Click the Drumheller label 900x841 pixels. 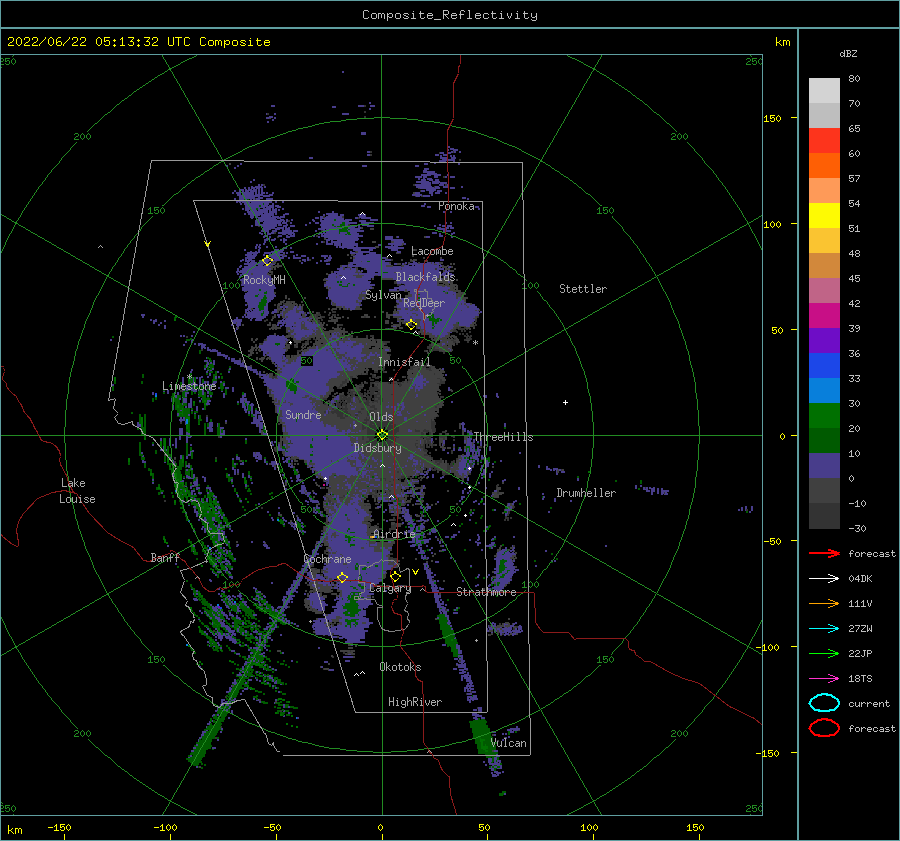586,493
